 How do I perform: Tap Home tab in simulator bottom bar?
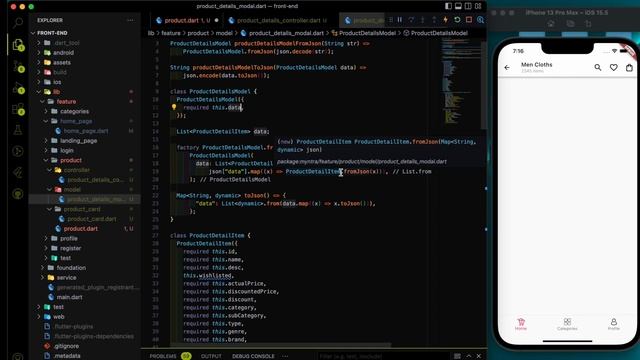[521, 324]
